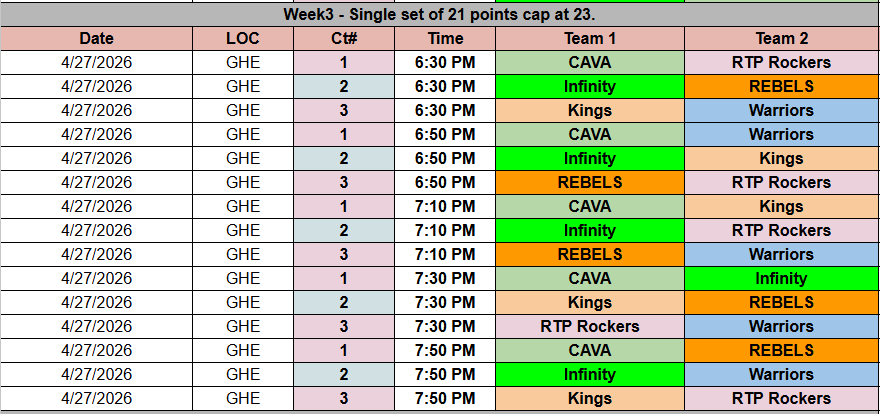Select Warriors in the 7:50 PM row
This screenshot has height=414, width=880.
click(781, 375)
